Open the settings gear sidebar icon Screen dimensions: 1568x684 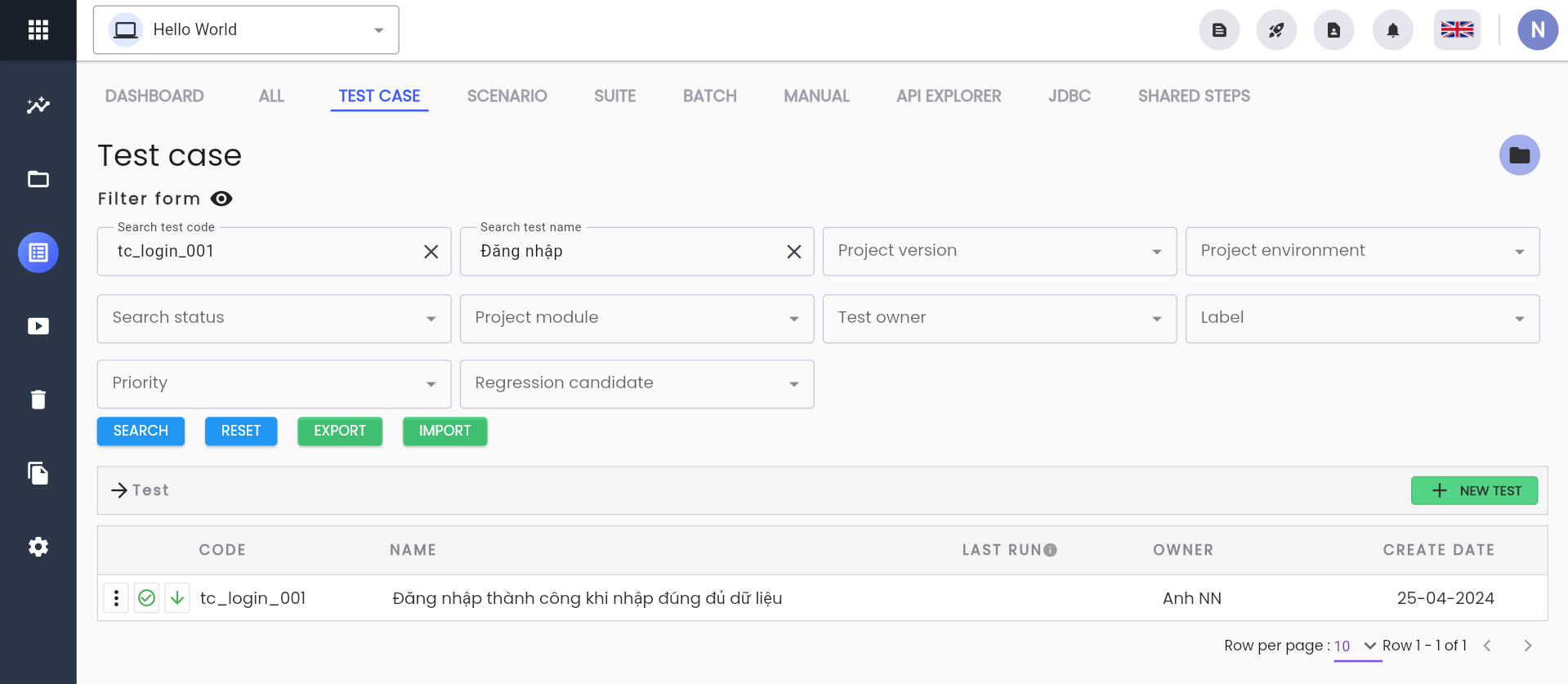coord(38,547)
